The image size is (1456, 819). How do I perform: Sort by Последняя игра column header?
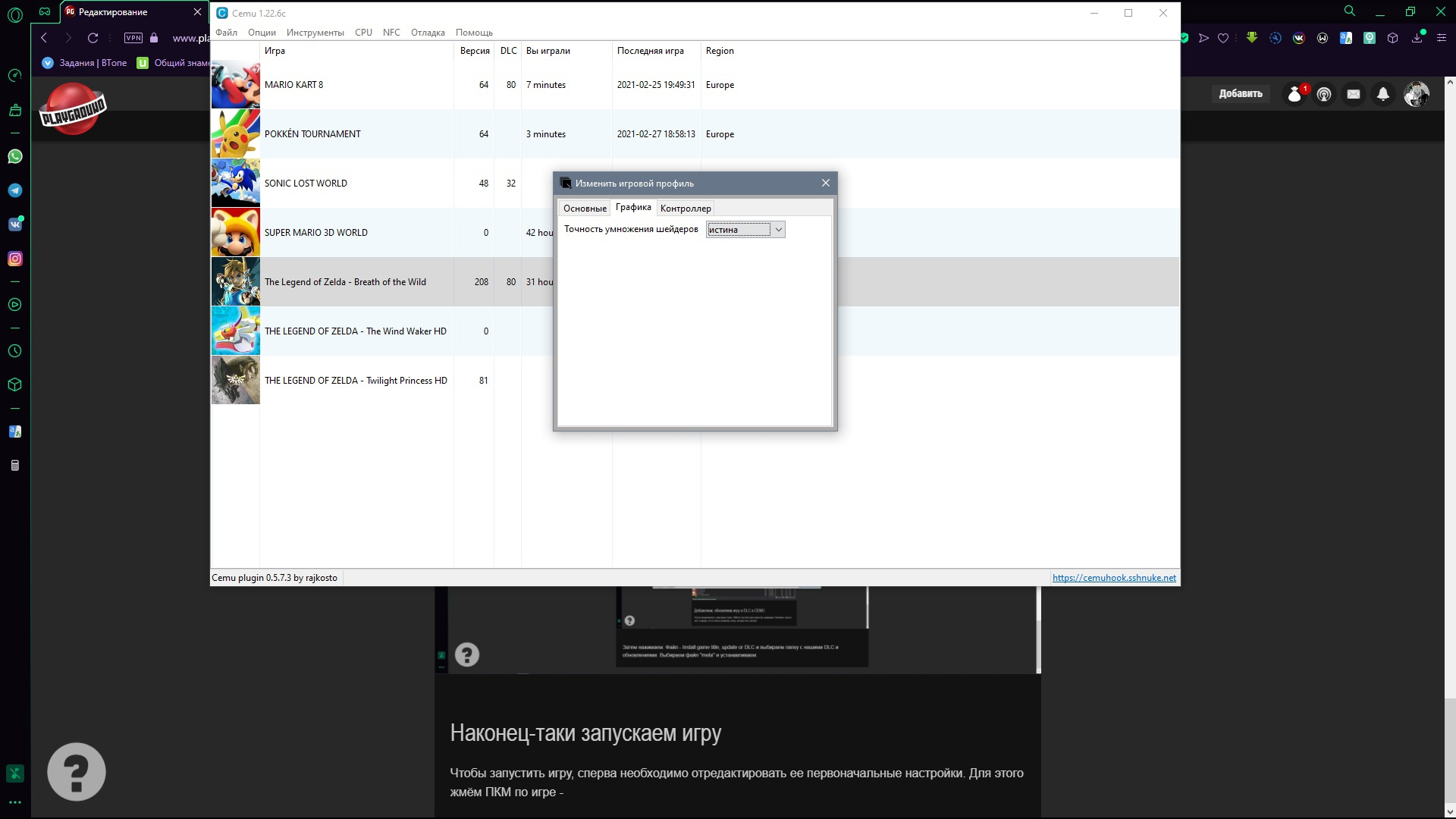[656, 51]
